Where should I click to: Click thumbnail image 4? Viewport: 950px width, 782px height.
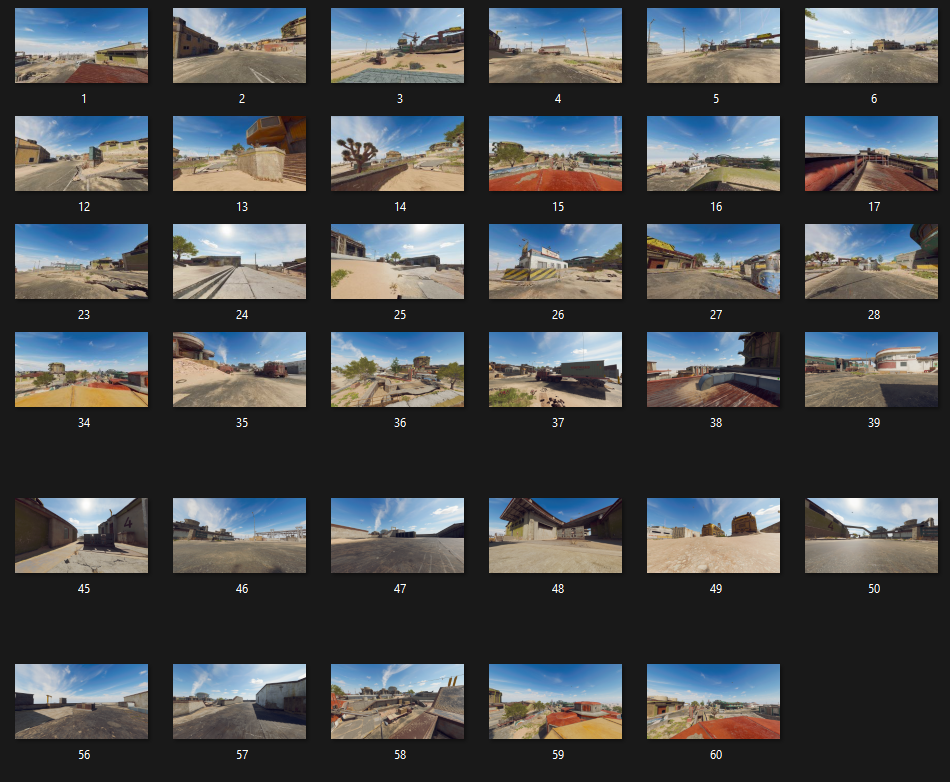point(556,45)
